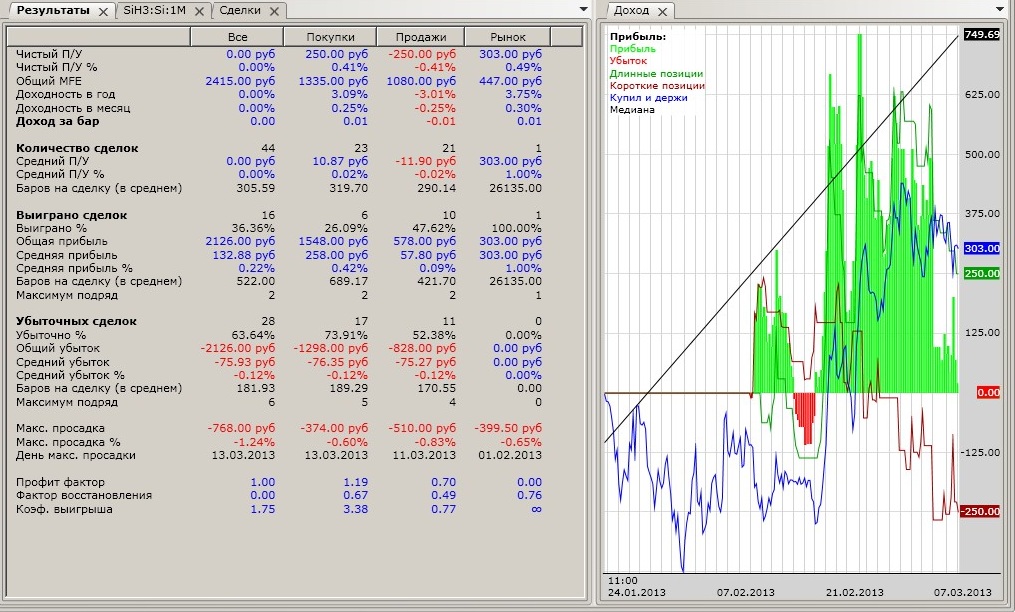Screen dimensions: 1015x612
Task: Click the Короткие позиции legend entry
Action: [657, 85]
